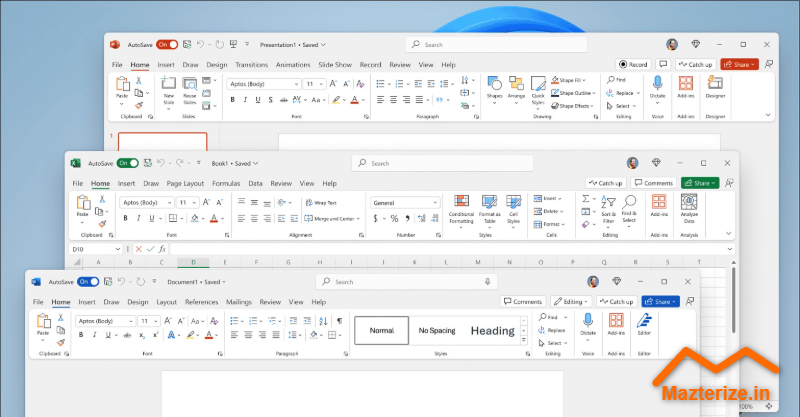The width and height of the screenshot is (800, 417).
Task: Open the Formulas tab in Excel
Action: (x=226, y=183)
